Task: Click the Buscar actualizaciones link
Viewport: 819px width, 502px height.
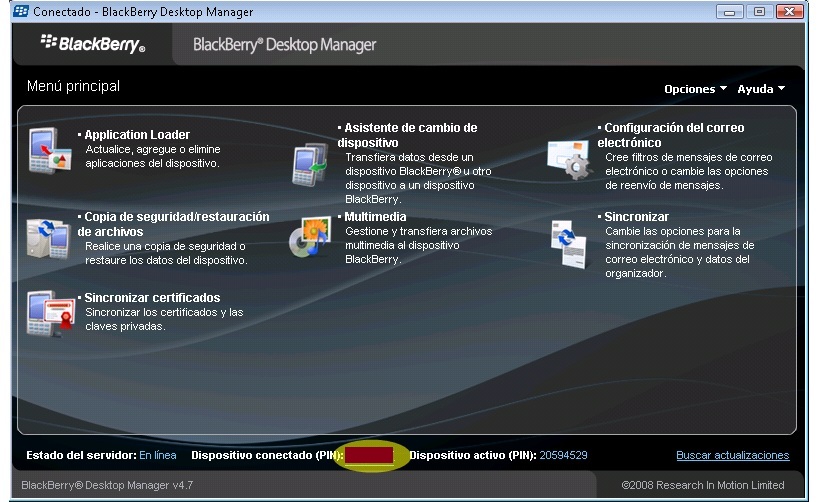Action: point(732,455)
